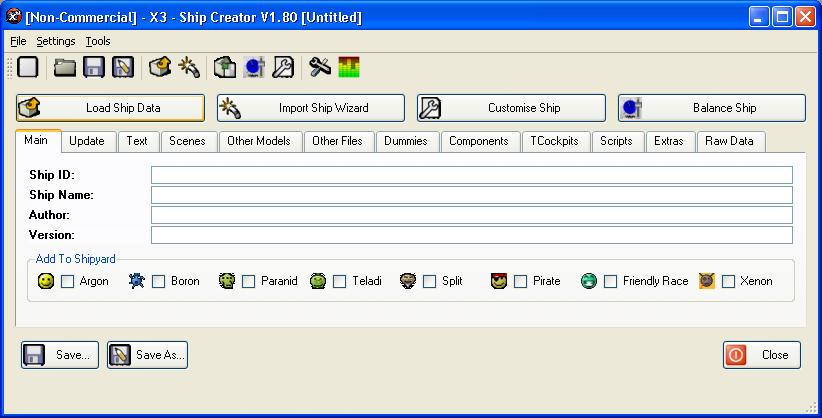
Task: Check the Friendly Race checkbox
Action: tap(610, 282)
